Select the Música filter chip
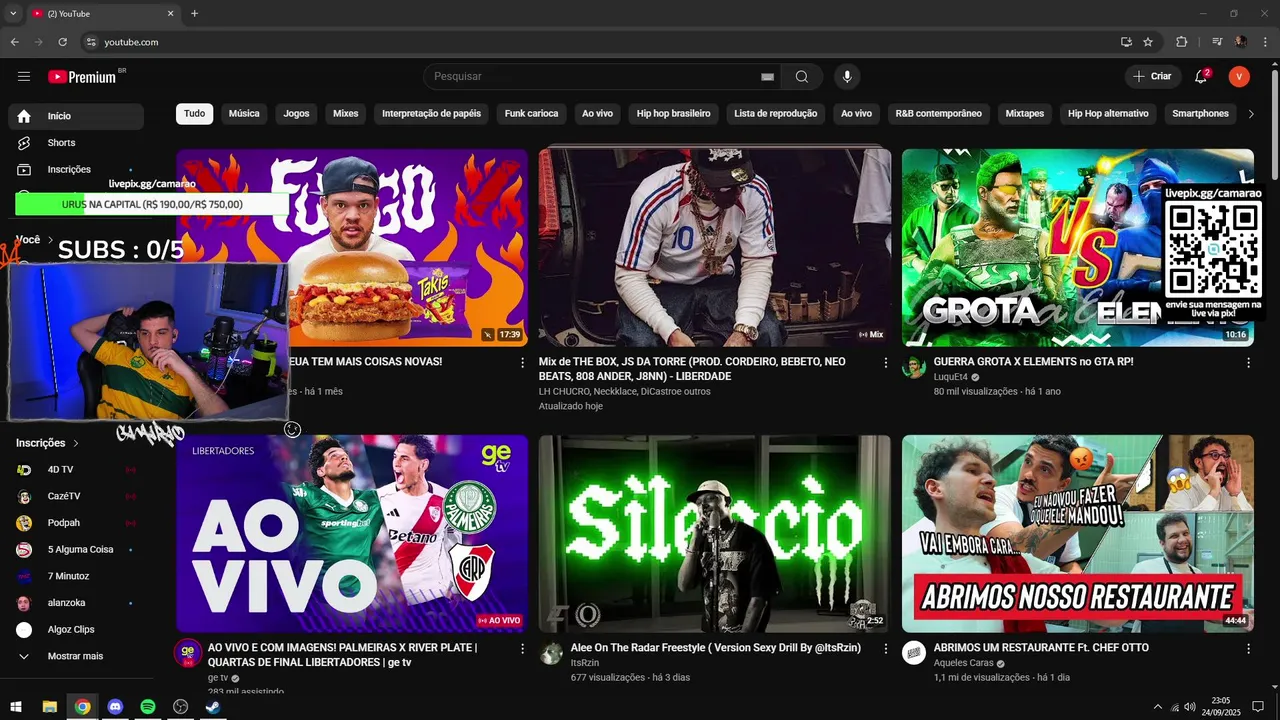 pyautogui.click(x=244, y=114)
